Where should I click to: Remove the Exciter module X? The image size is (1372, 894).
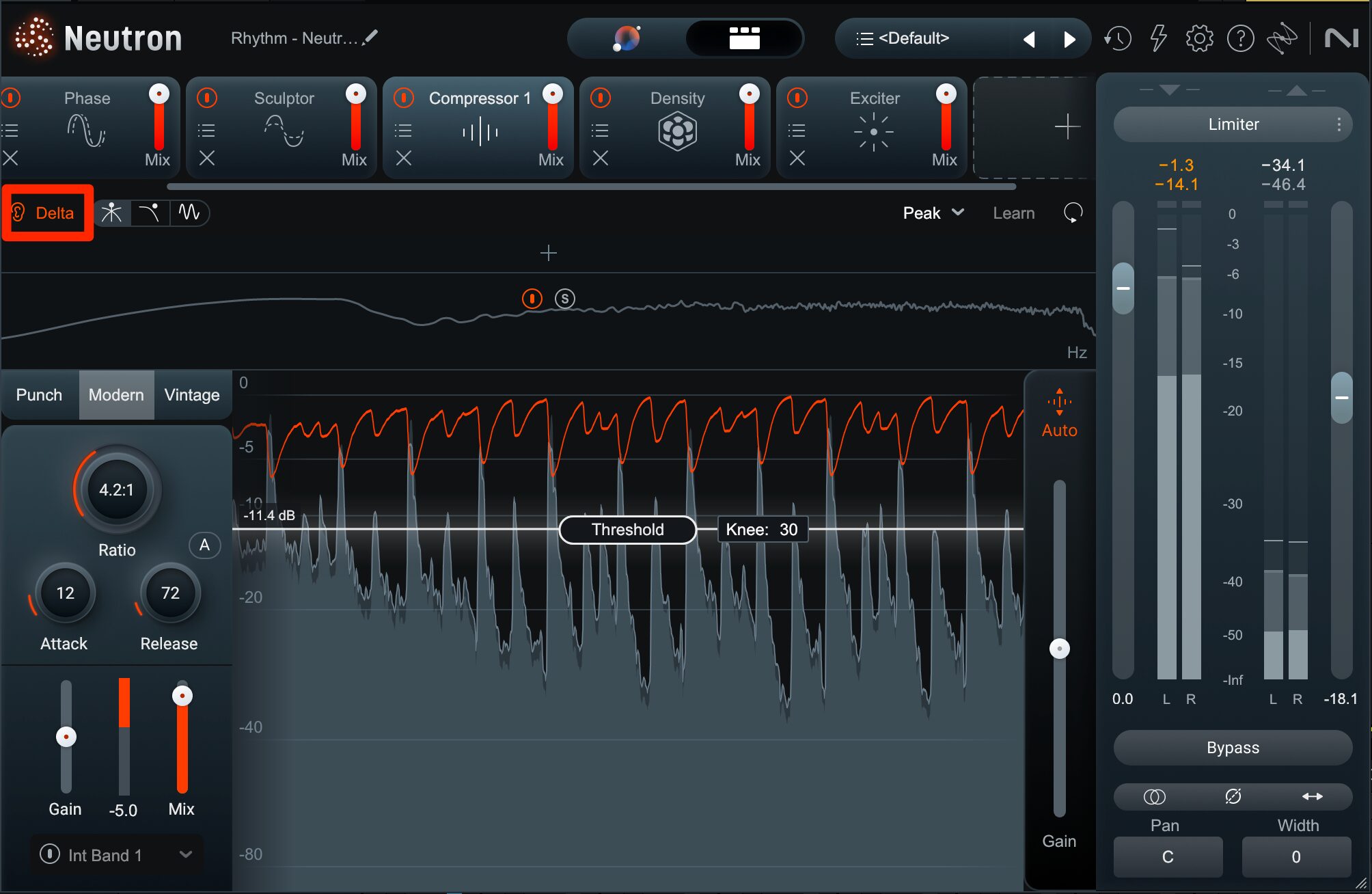coord(797,158)
